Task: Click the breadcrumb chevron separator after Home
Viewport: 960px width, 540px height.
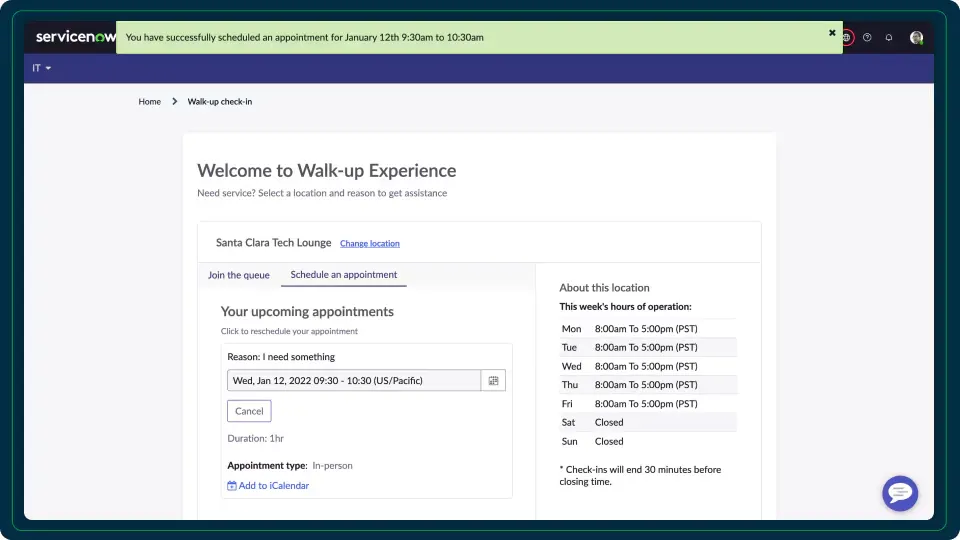Action: point(174,102)
